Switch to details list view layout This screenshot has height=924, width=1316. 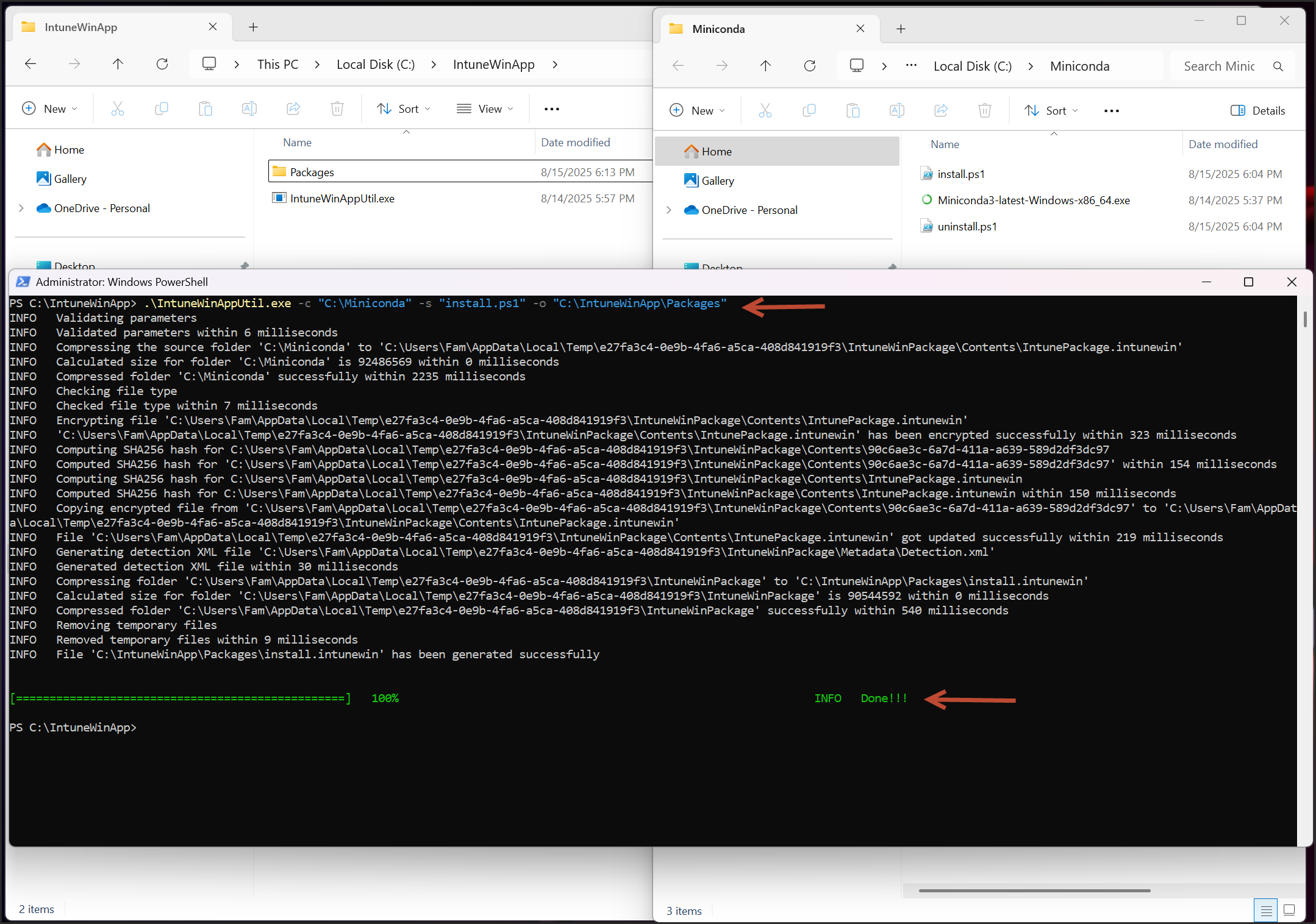(1267, 910)
